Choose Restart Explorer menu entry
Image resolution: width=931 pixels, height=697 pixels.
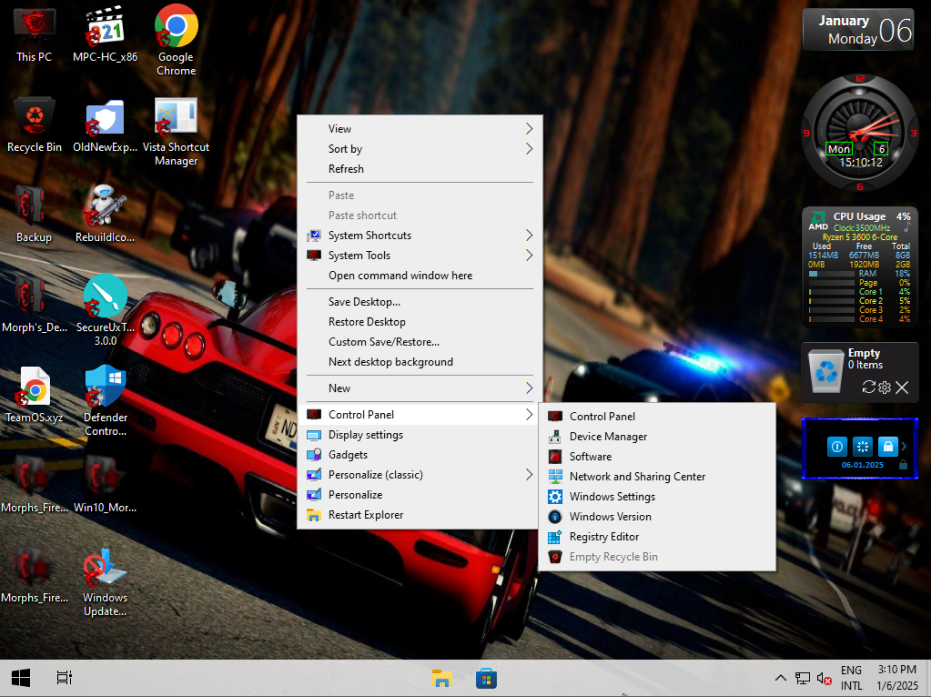[420, 515]
